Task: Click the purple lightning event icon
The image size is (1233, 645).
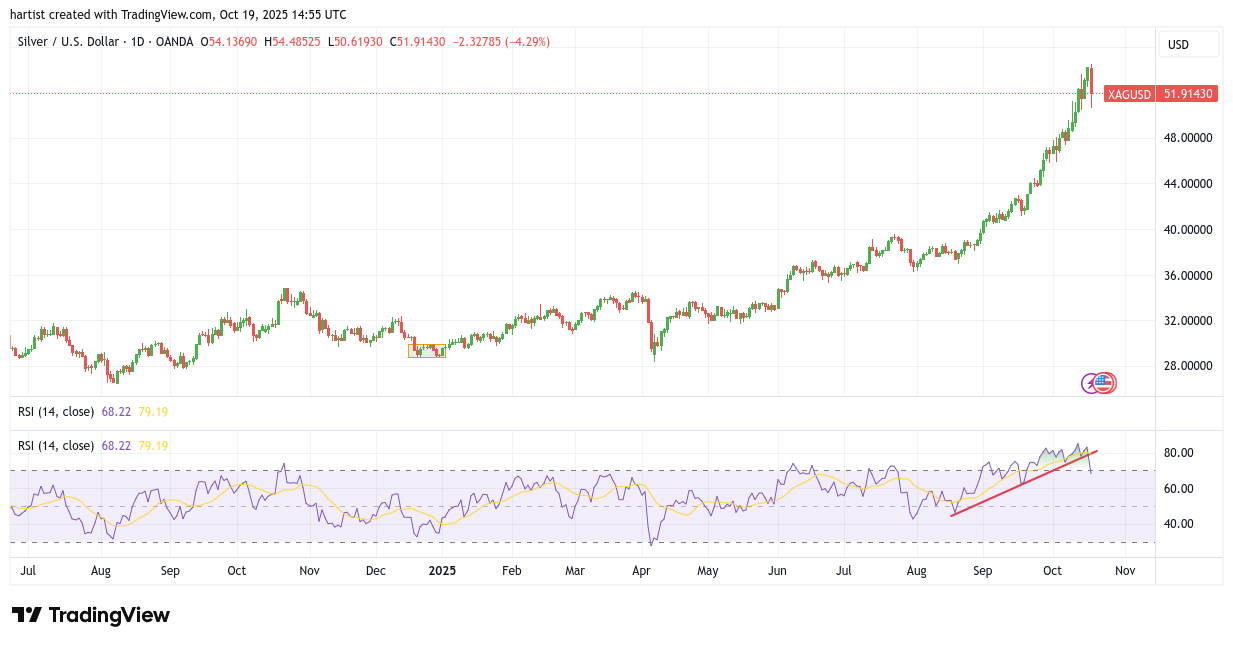Action: pos(1091,382)
